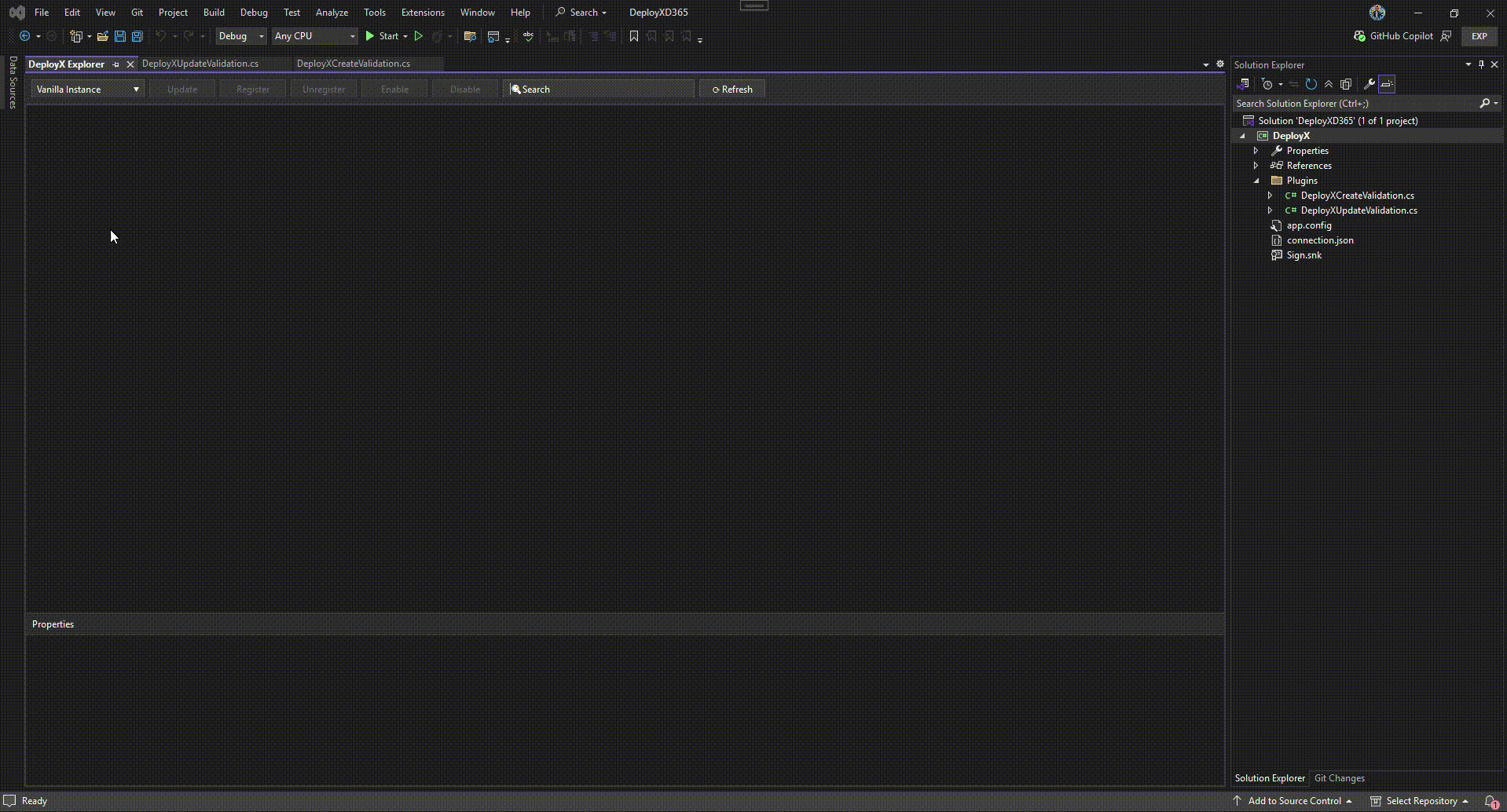
Task: Click the Navigate Backward arrow icon
Action: [x=25, y=36]
